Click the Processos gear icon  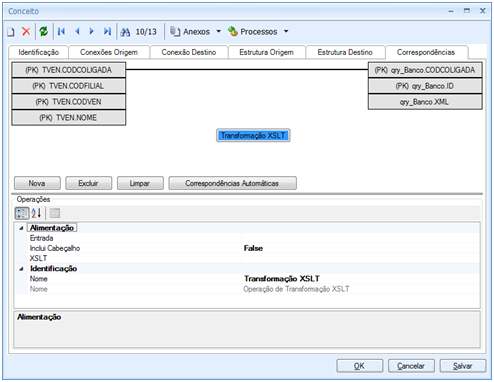click(x=233, y=31)
